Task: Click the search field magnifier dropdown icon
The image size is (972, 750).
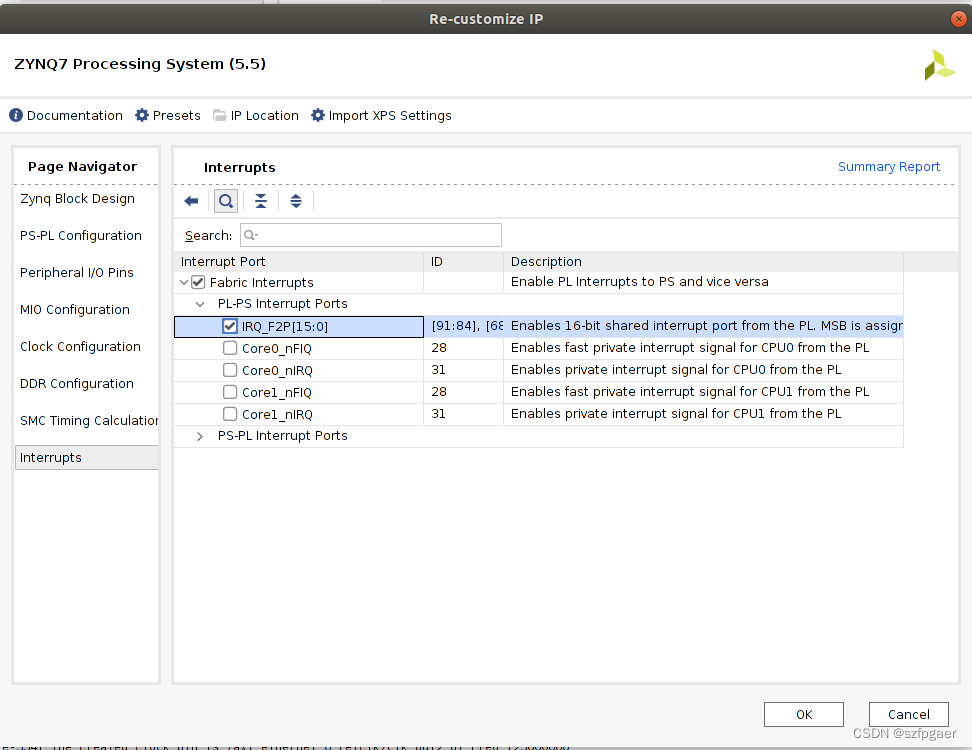Action: coord(250,236)
